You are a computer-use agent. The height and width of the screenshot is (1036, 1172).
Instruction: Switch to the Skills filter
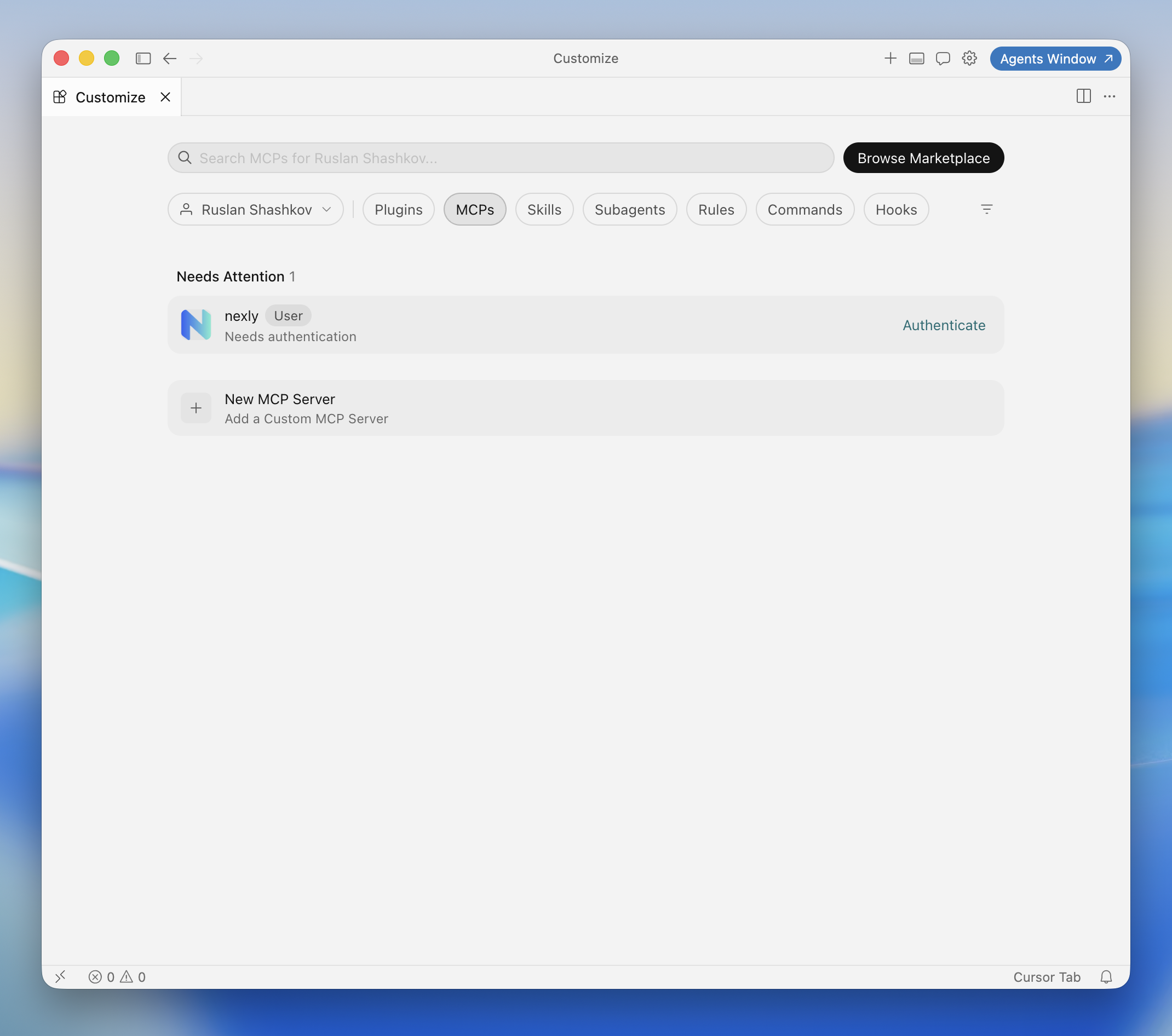pos(544,209)
